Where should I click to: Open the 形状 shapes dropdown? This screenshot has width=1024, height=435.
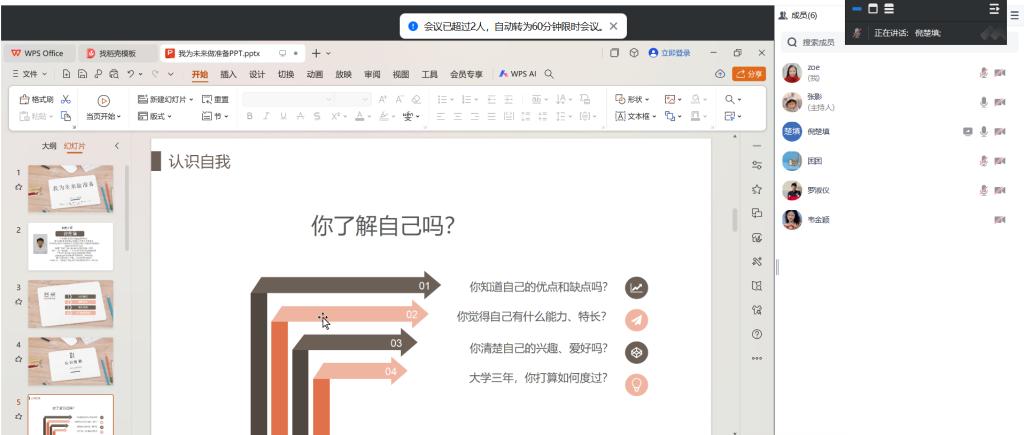point(632,99)
